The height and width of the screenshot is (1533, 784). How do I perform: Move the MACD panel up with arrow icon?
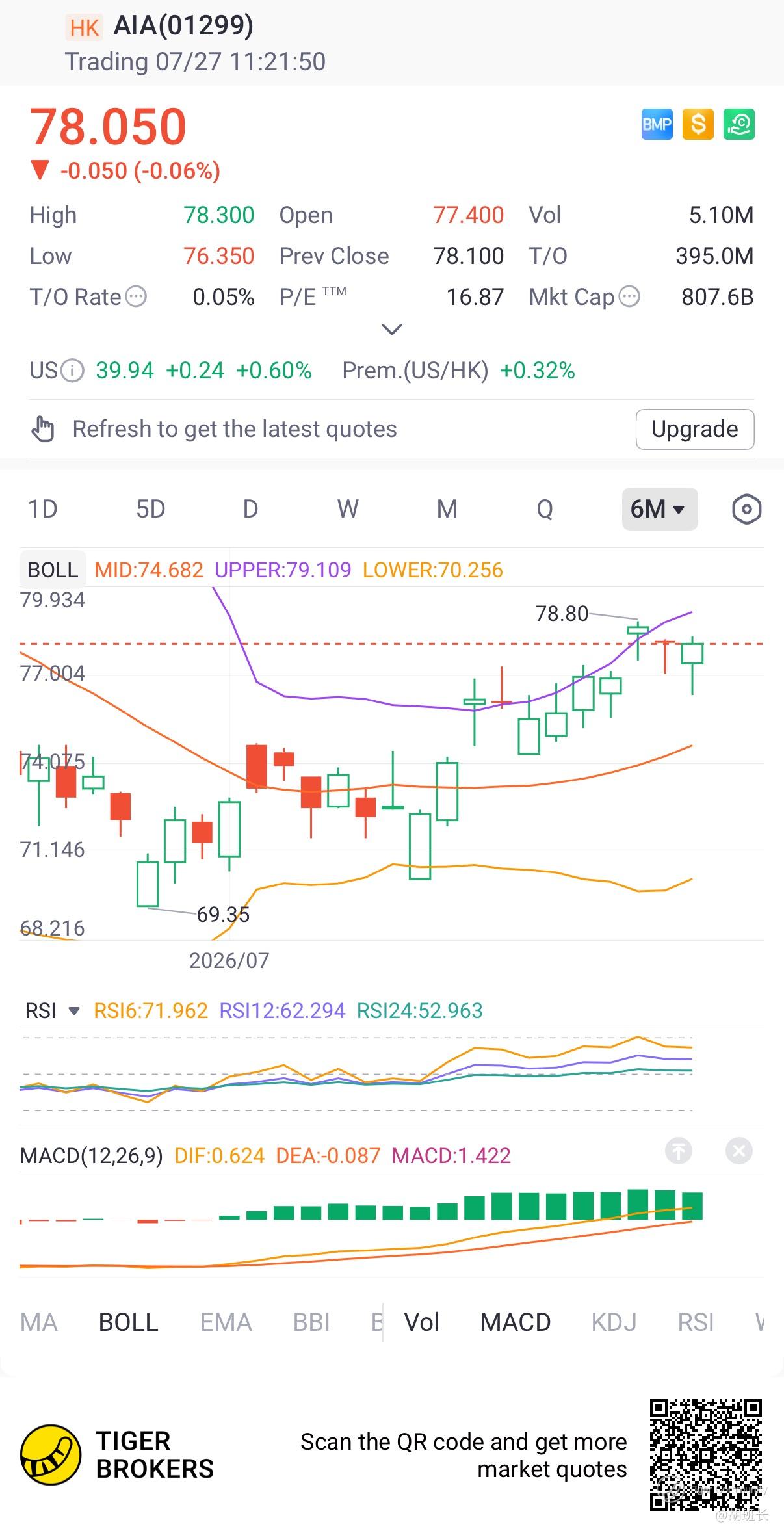679,1151
